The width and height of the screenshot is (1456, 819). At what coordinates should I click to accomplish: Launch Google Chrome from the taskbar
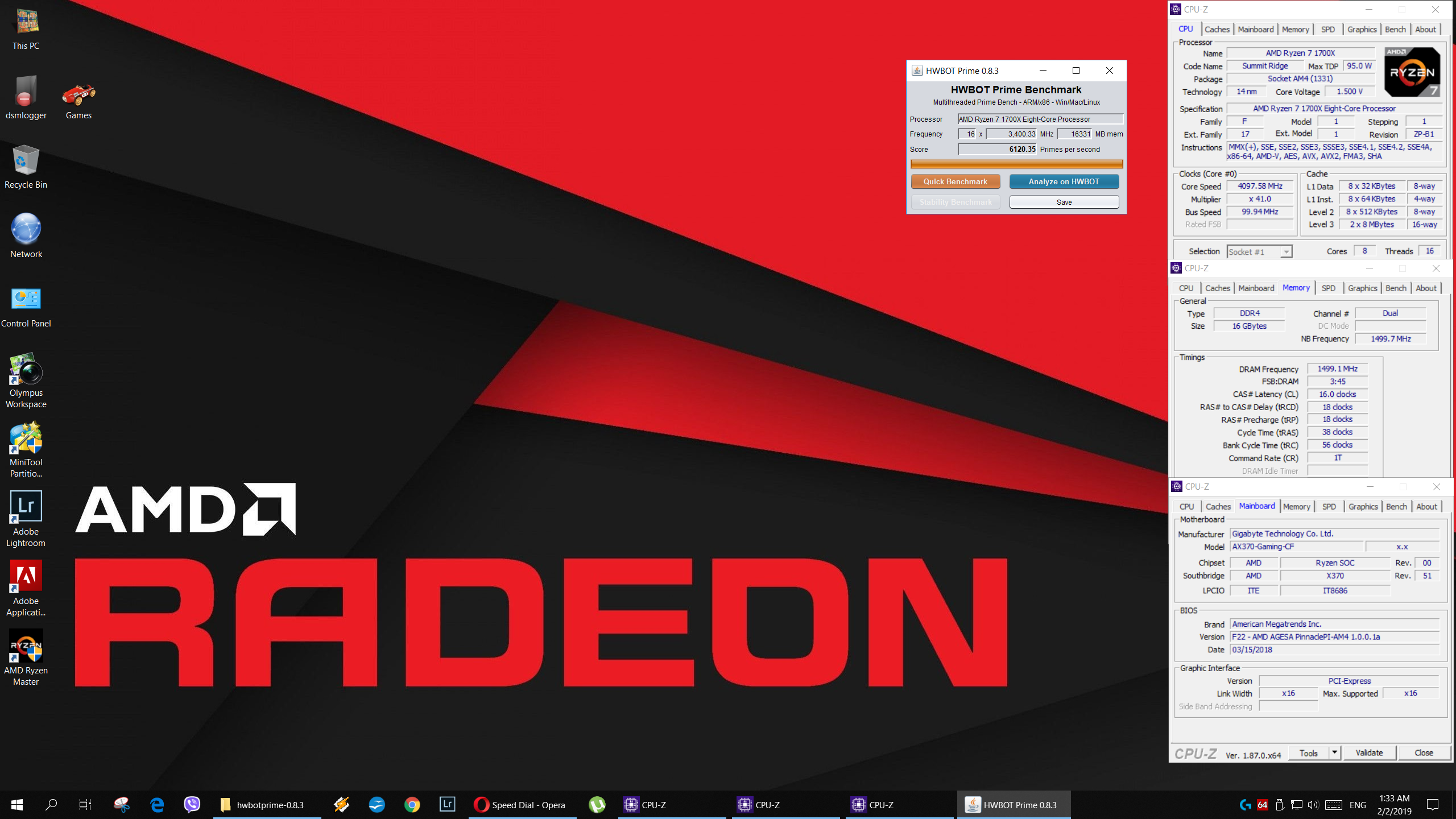click(412, 805)
